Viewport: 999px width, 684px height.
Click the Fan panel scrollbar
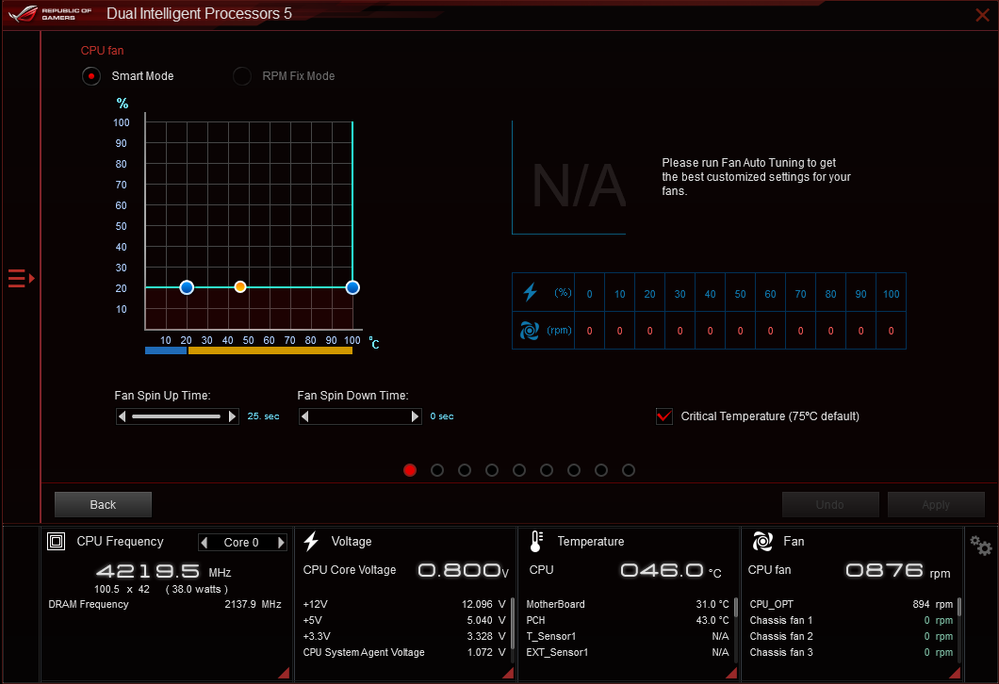pyautogui.click(x=959, y=608)
